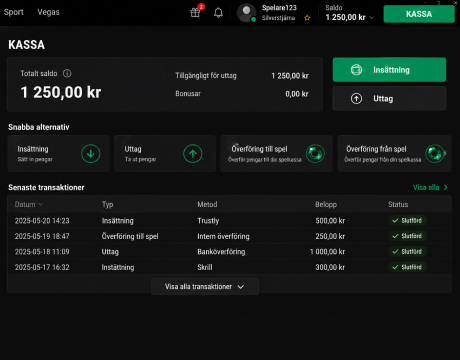Select Överföring till spel quick card

tap(276, 154)
